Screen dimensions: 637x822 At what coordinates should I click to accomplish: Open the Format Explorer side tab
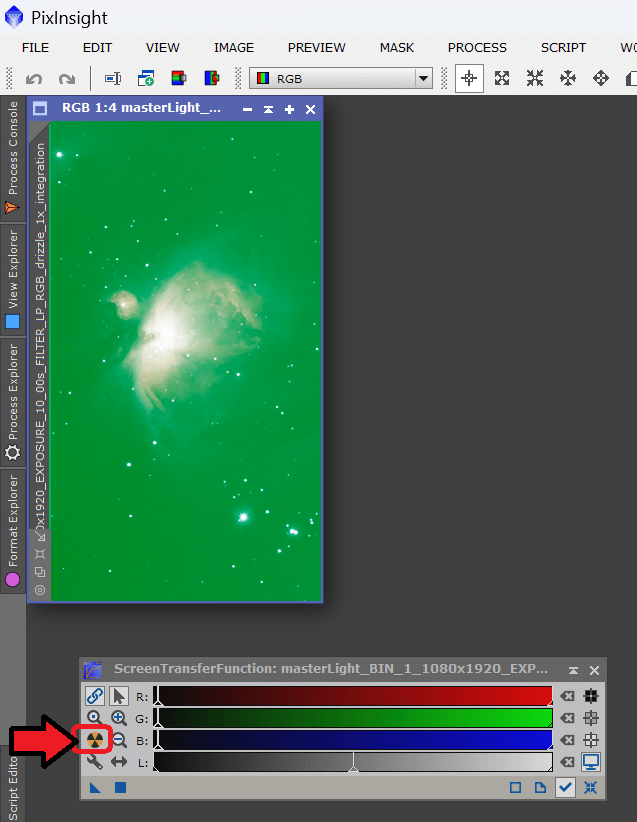coord(13,531)
